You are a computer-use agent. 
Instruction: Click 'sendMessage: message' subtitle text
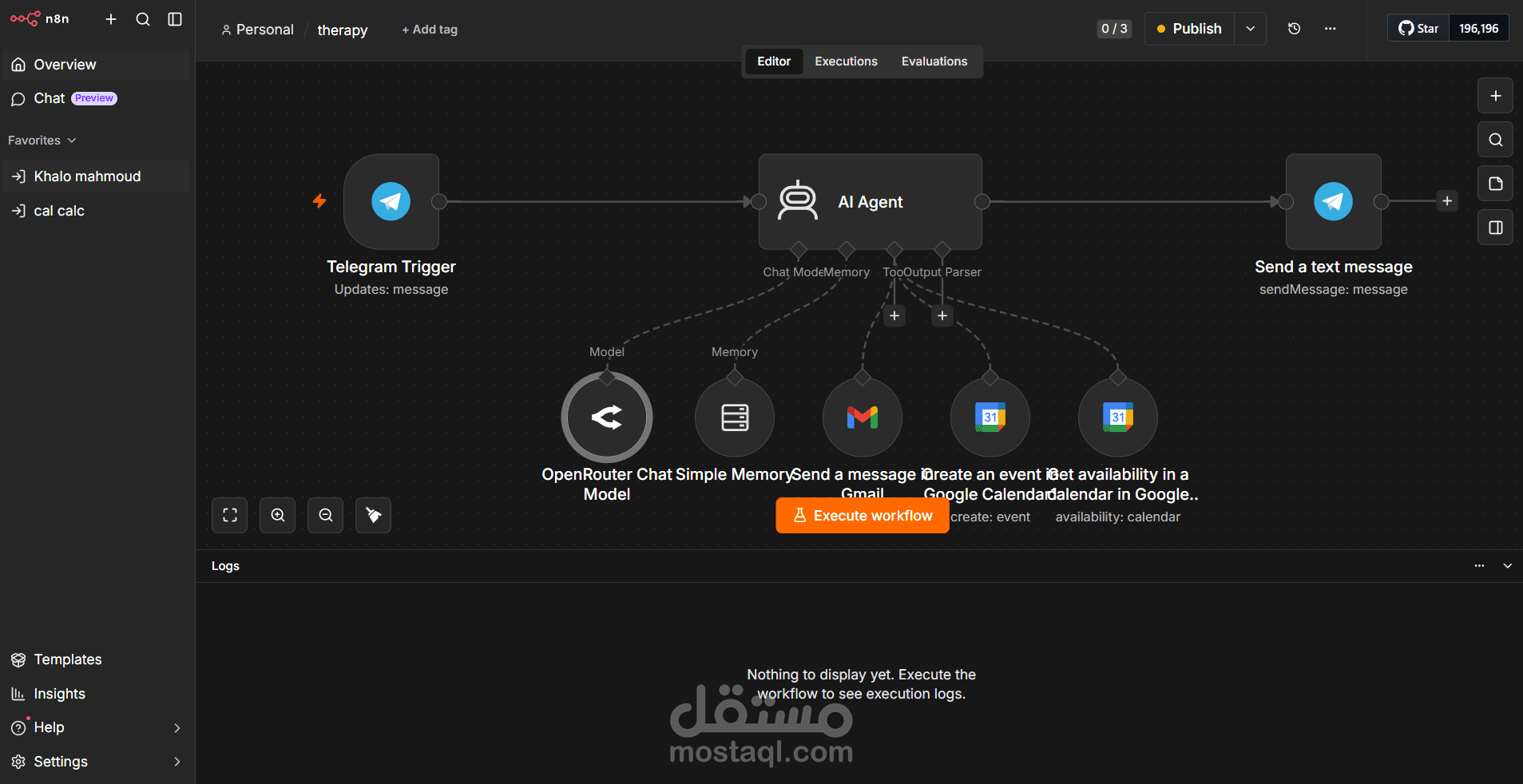(x=1334, y=290)
